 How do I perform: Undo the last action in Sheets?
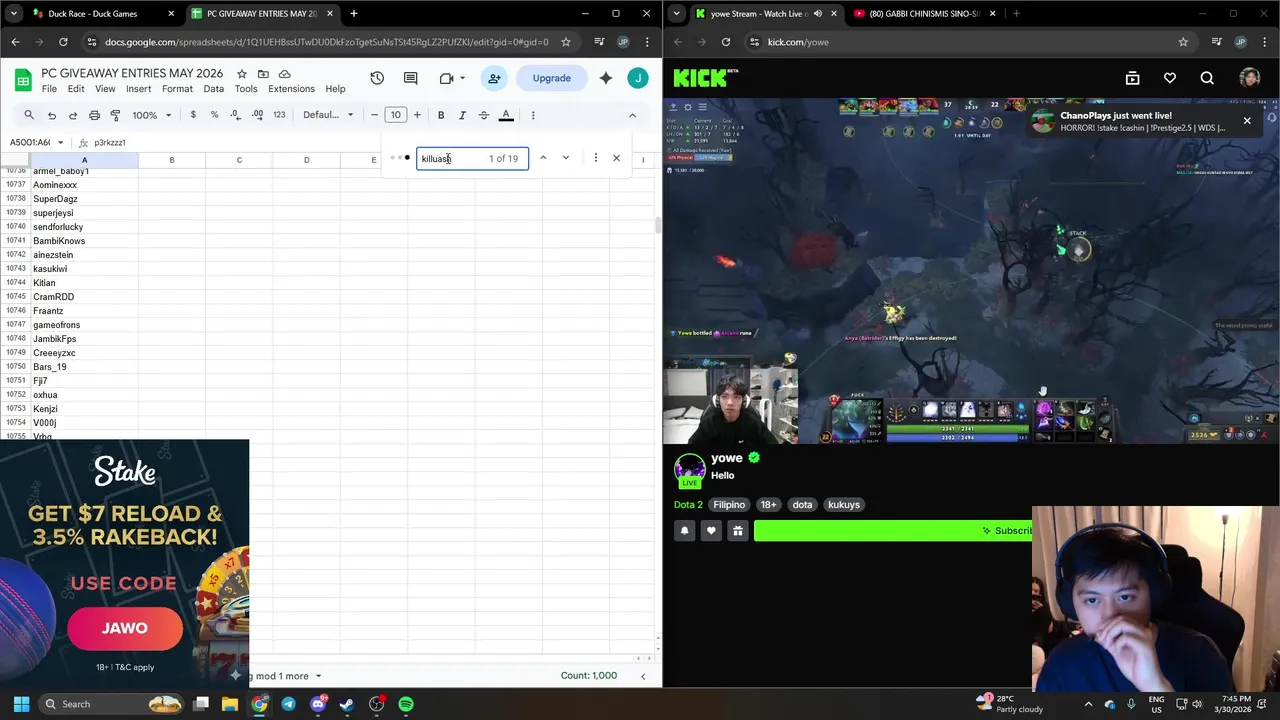(x=52, y=115)
